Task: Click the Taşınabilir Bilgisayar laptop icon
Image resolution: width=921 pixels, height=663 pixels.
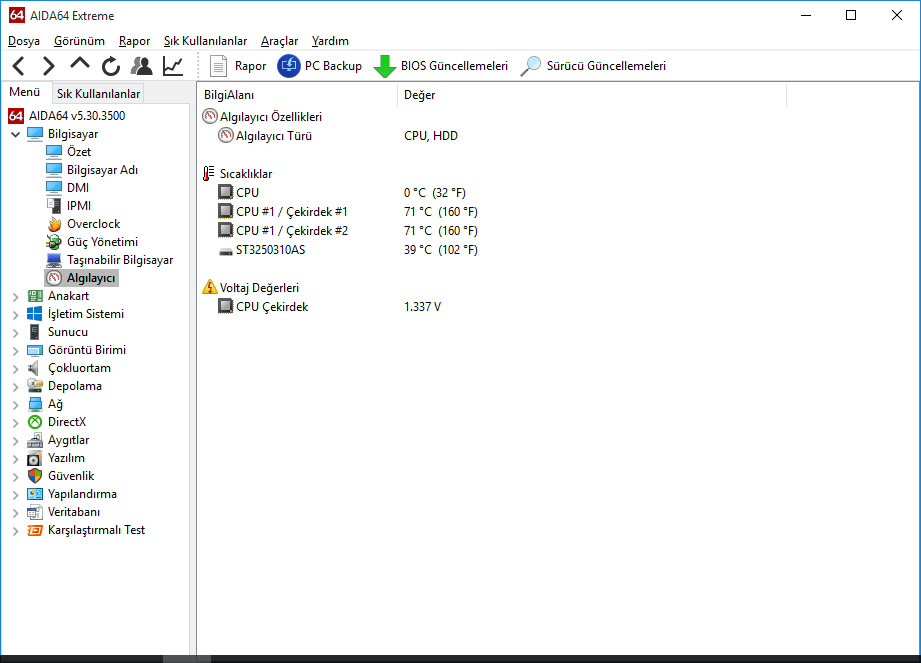Action: [x=54, y=260]
